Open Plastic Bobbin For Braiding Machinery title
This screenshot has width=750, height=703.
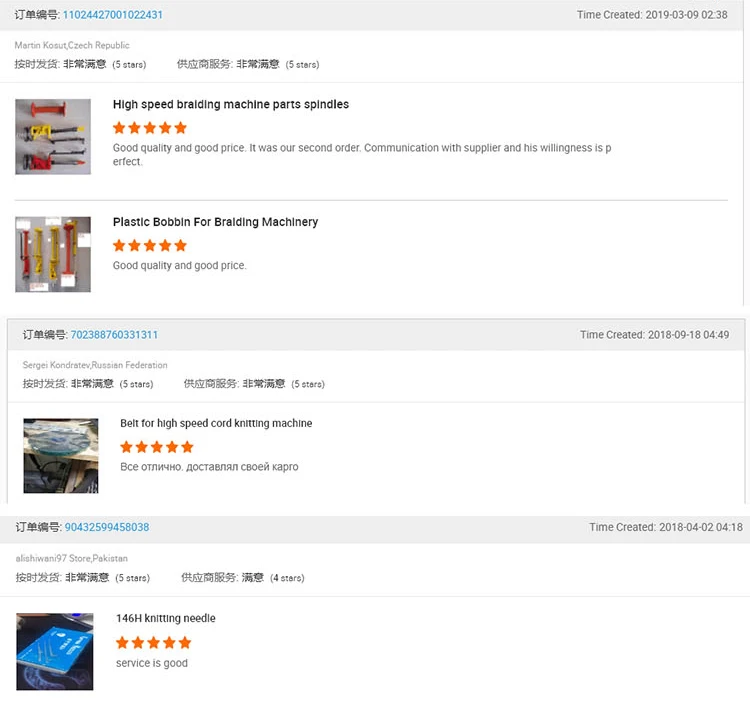[215, 222]
